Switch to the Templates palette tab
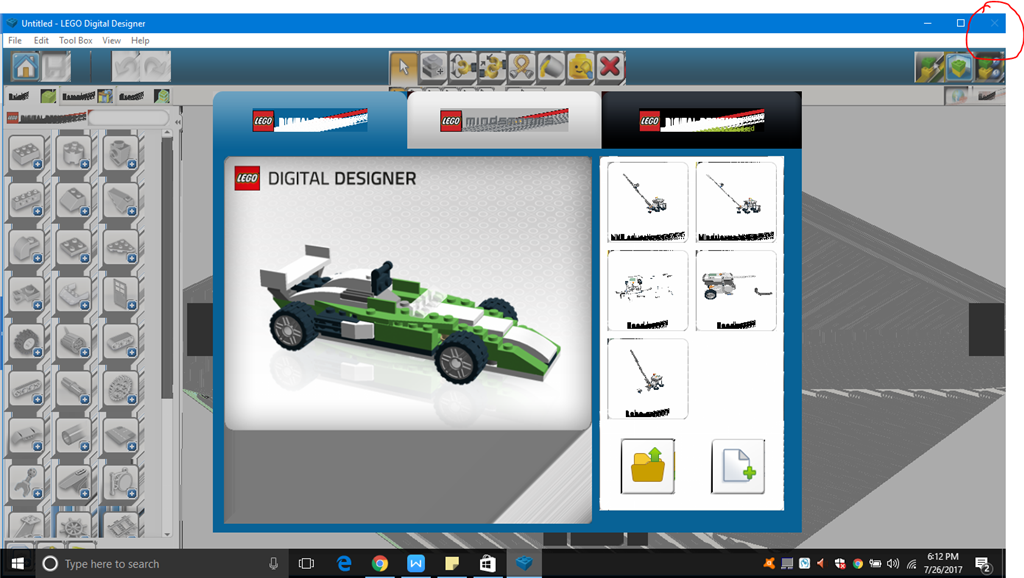This screenshot has height=578, width=1024. click(88, 97)
